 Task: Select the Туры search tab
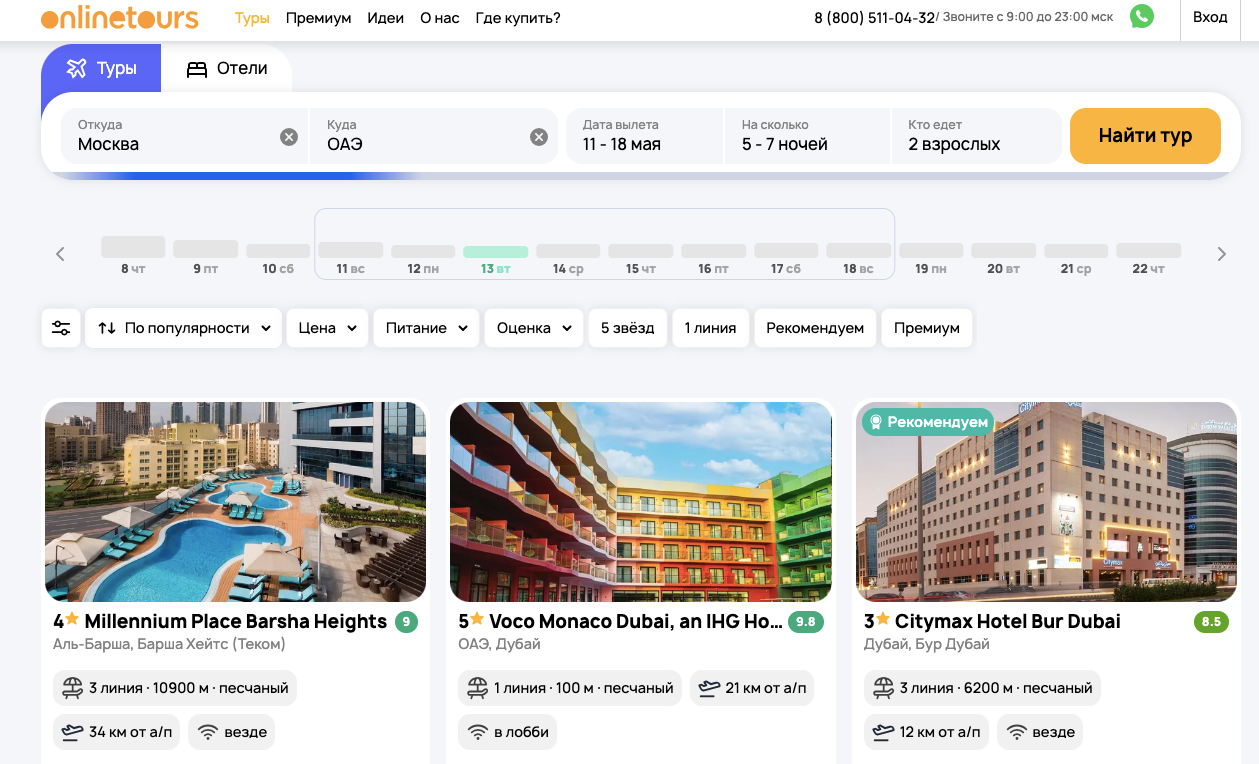point(101,69)
